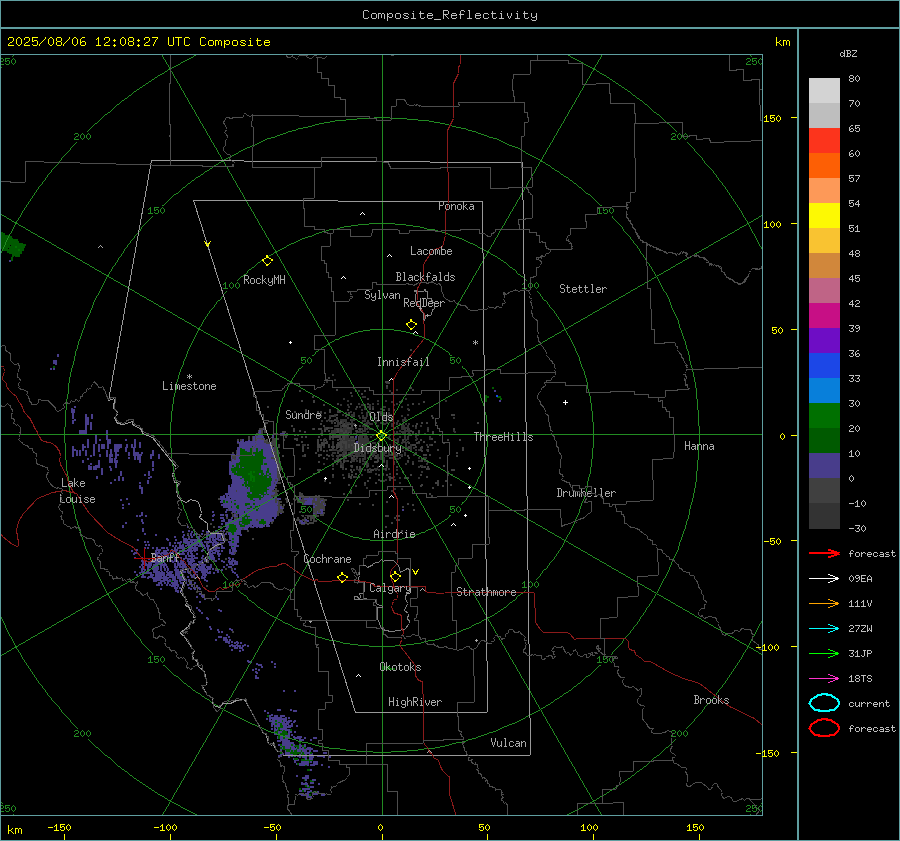Screen dimensions: 900x841
Task: Click the cyan 27ZW arrow in legend
Action: click(x=824, y=629)
